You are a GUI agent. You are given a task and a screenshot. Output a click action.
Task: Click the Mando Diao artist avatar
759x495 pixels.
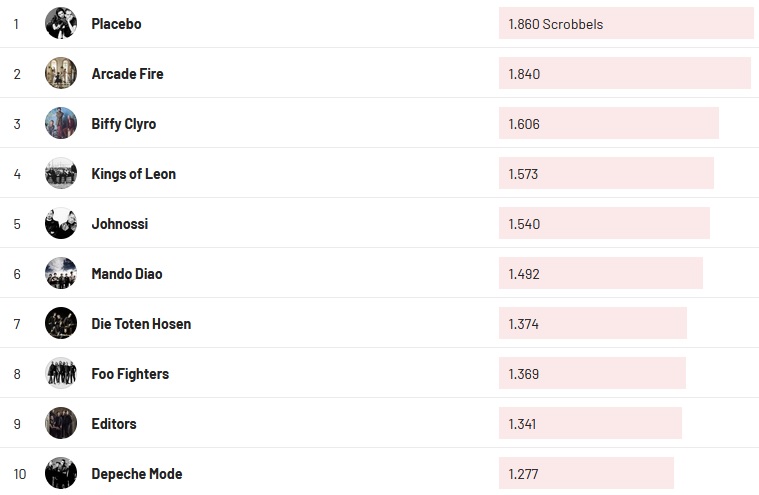click(61, 273)
